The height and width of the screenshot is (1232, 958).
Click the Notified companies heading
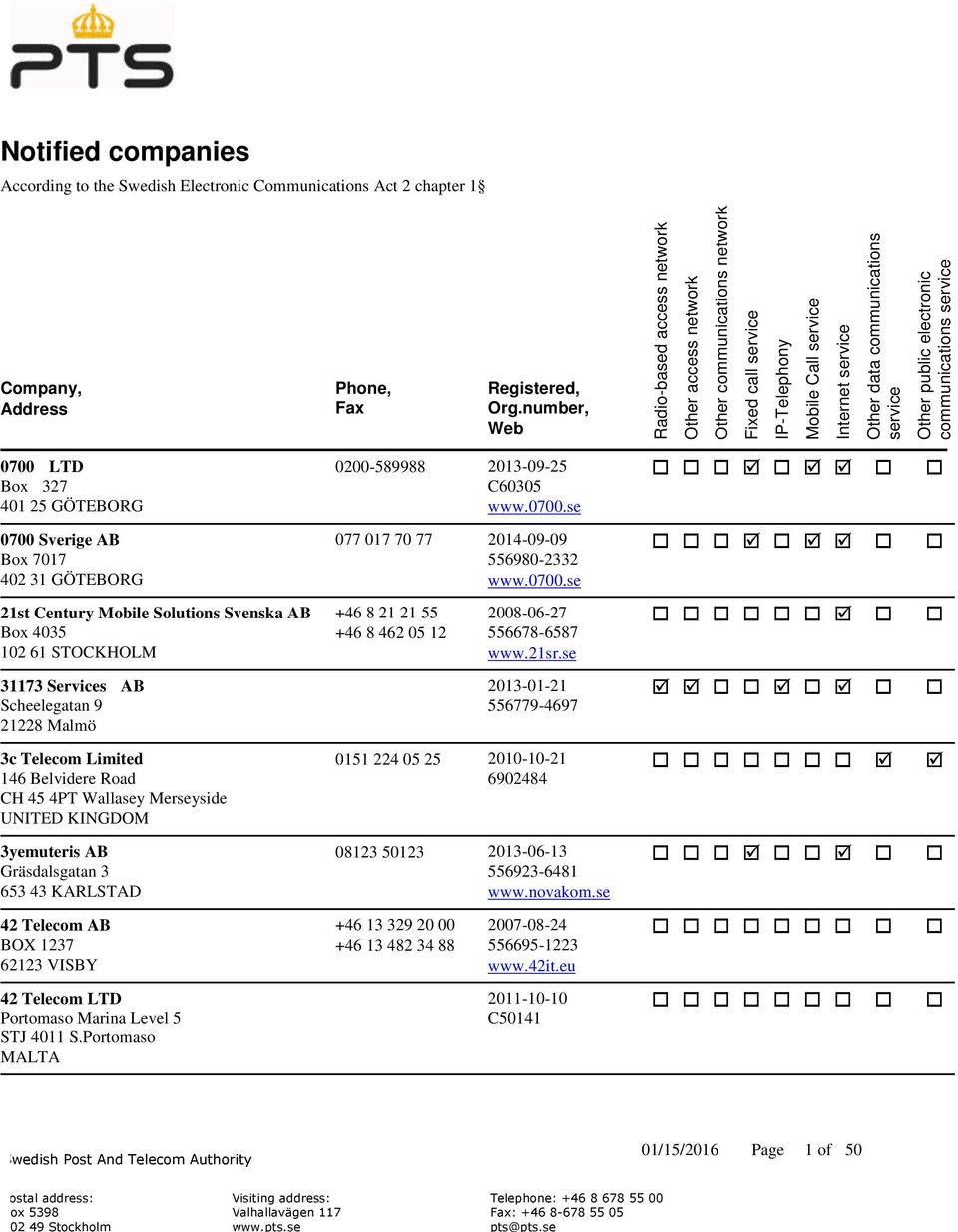126,152
